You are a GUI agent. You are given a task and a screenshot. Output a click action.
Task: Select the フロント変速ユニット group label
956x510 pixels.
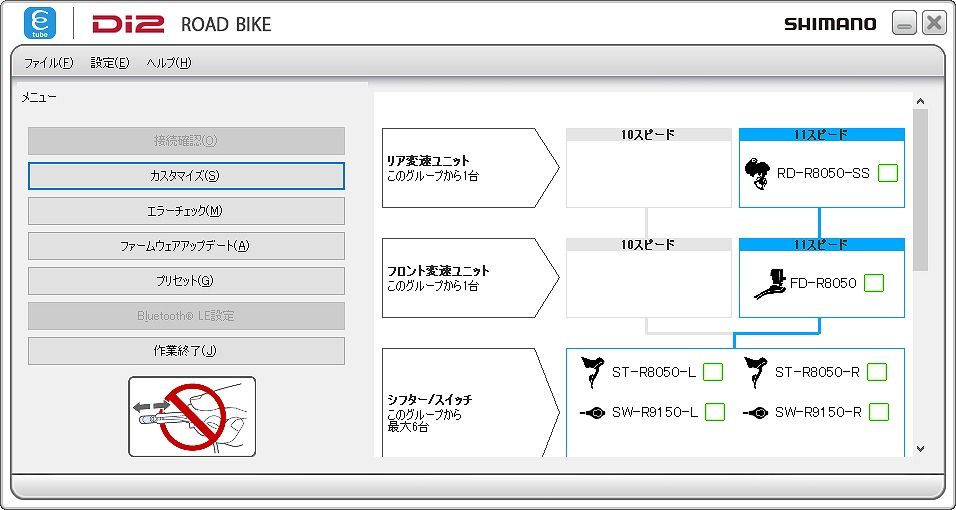[x=470, y=278]
